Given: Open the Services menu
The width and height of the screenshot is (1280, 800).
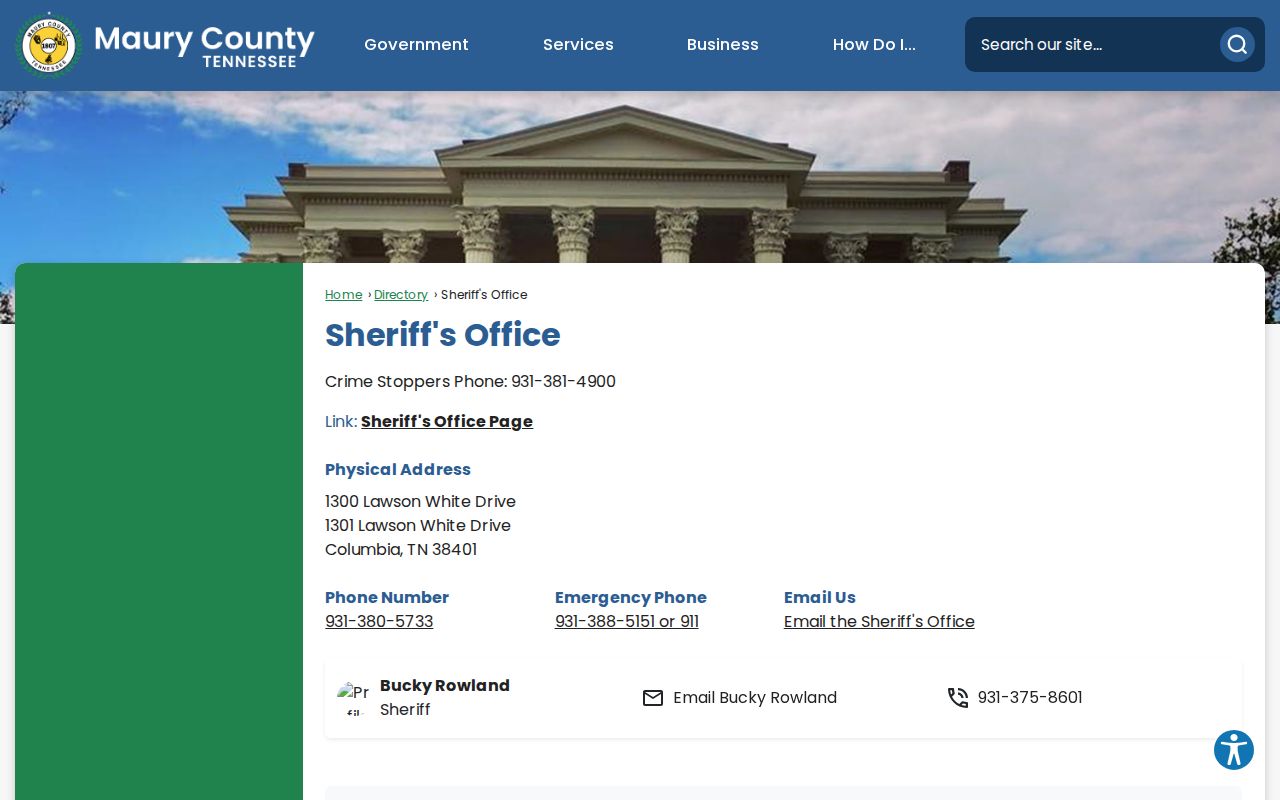Looking at the screenshot, I should [578, 45].
